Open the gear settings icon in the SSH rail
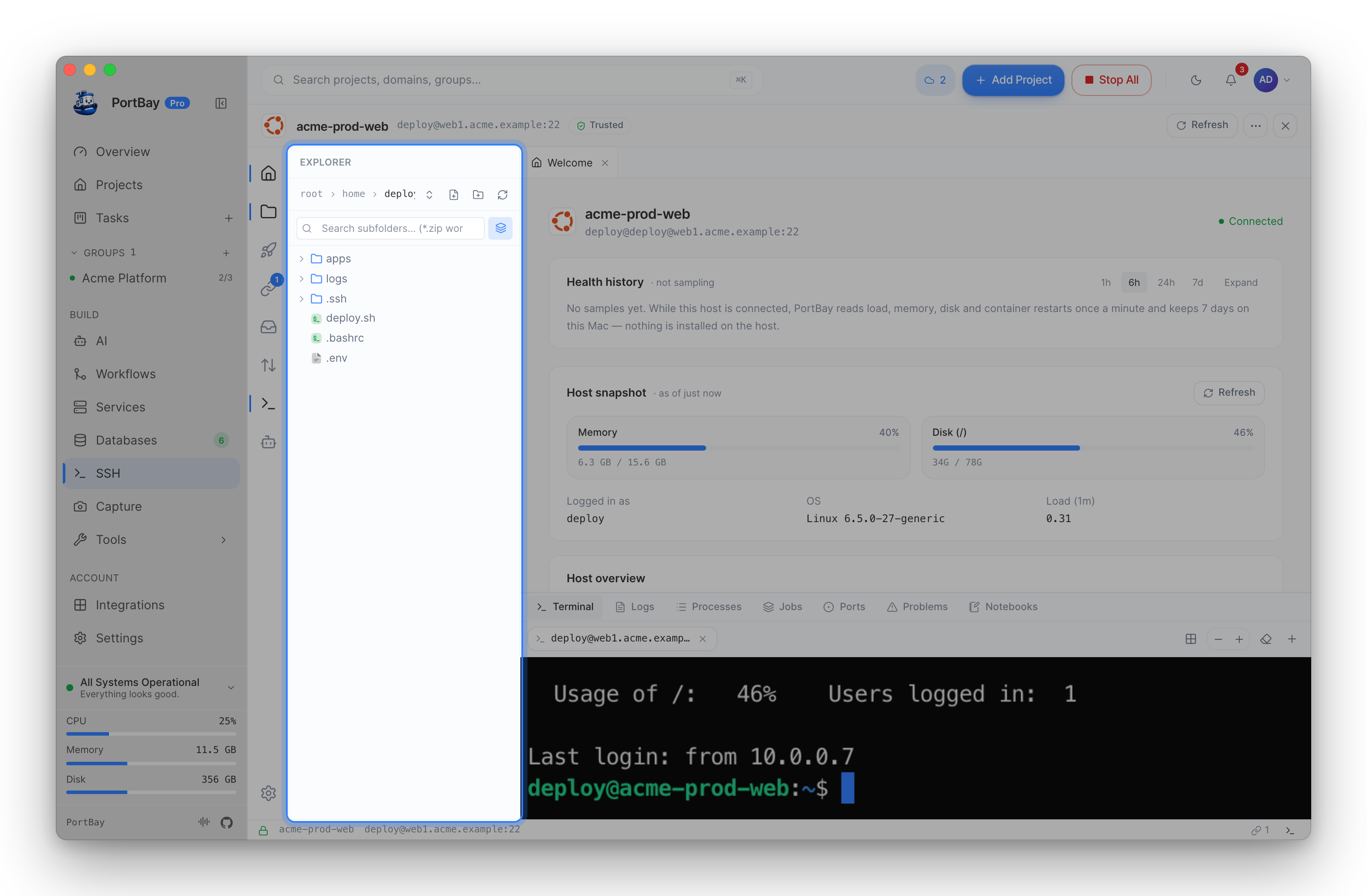Screen dimensions: 1367x896 (268, 793)
